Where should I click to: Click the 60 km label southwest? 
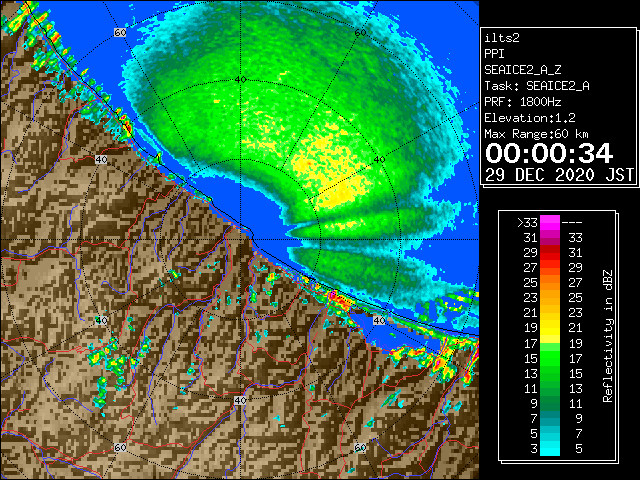click(120, 448)
